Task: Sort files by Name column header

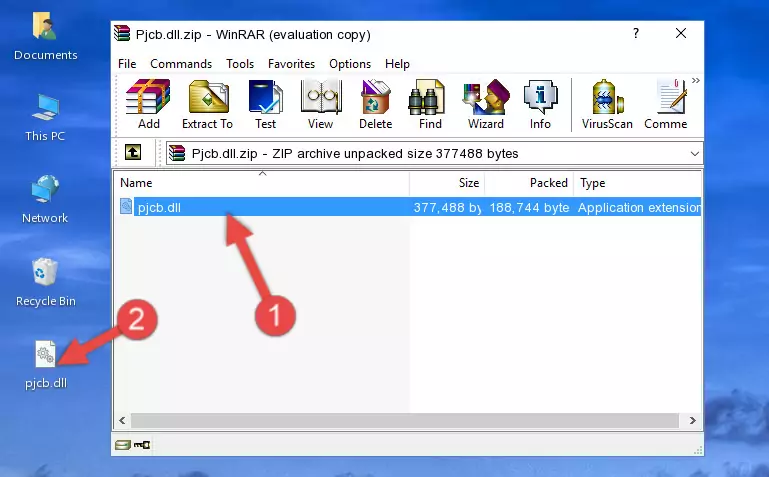Action: point(262,183)
